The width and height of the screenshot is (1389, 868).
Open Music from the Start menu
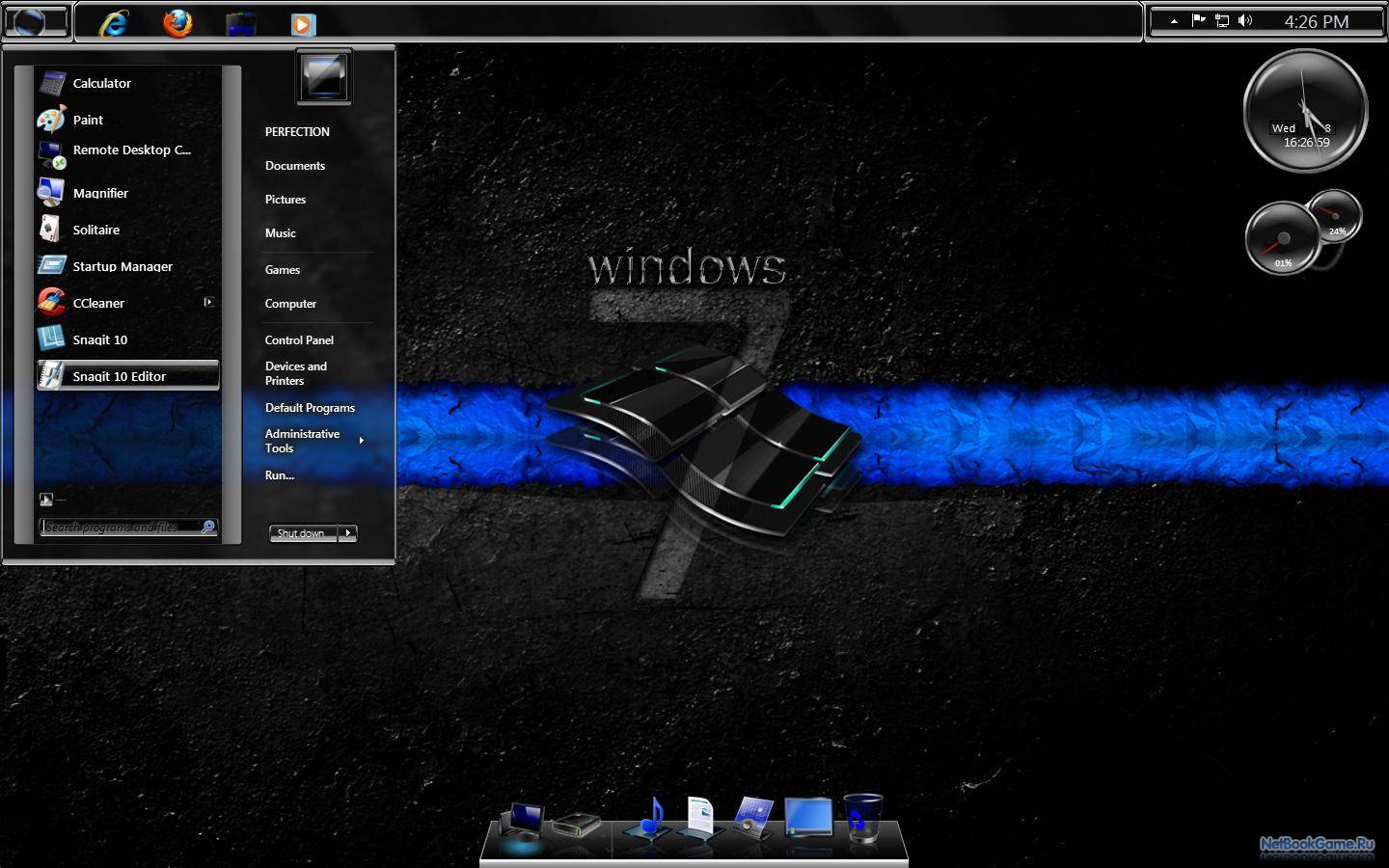coord(281,233)
